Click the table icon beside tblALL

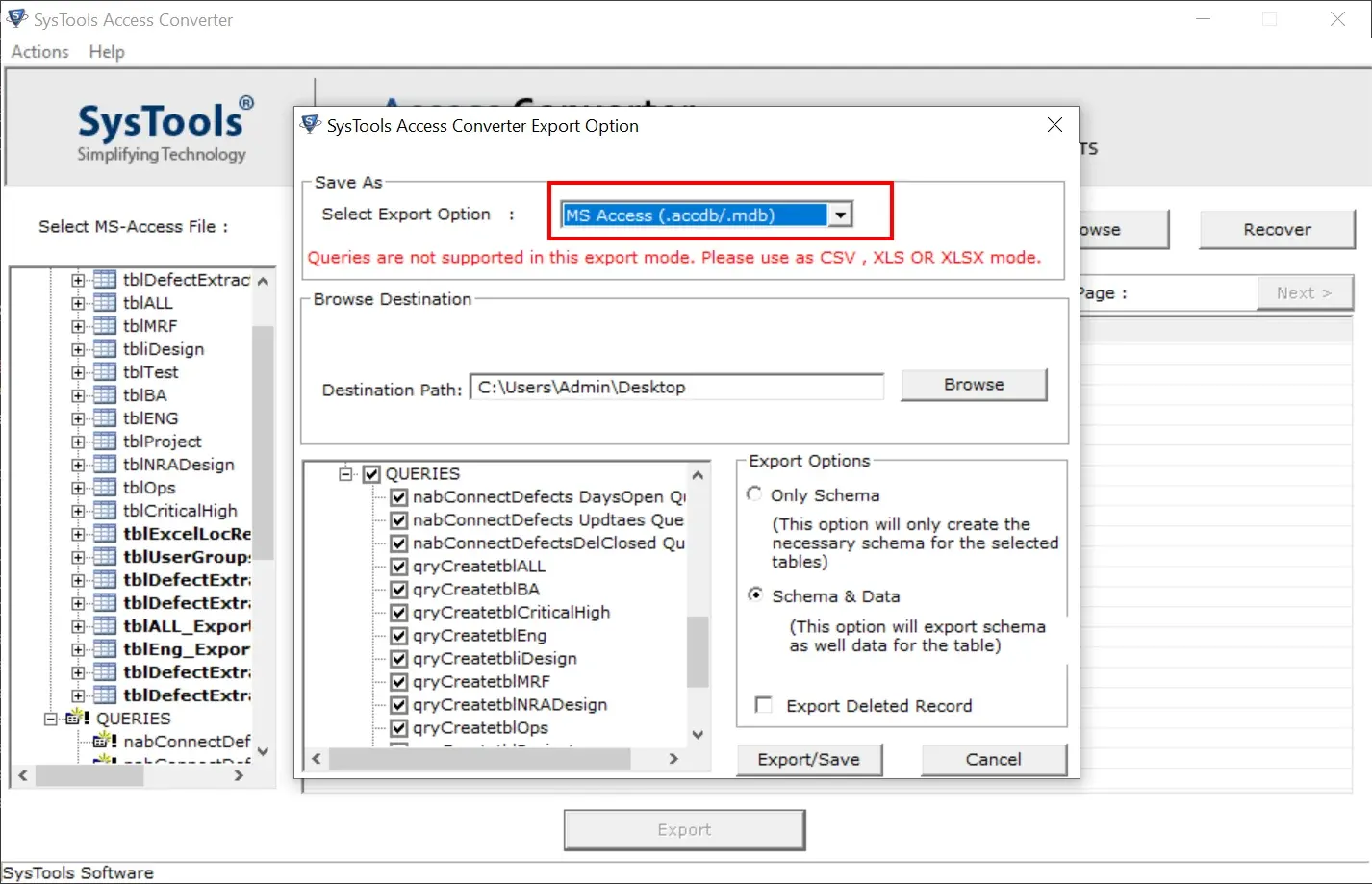pyautogui.click(x=105, y=303)
